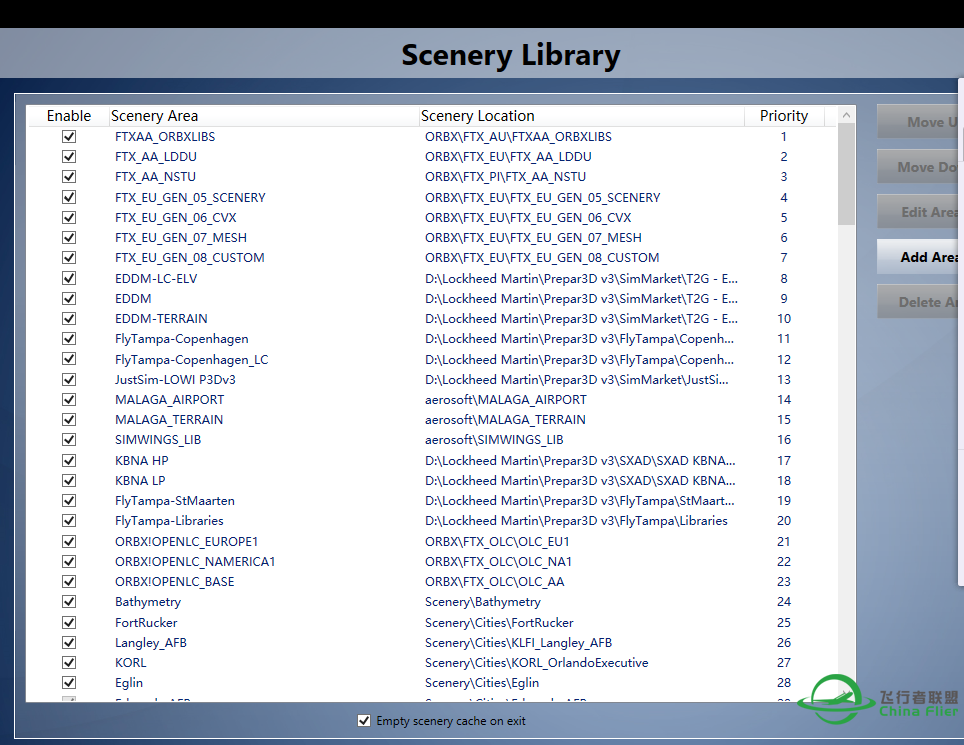The image size is (964, 745).
Task: Disable the FlyTampa-Copenhagen scenery checkbox
Action: tap(69, 339)
